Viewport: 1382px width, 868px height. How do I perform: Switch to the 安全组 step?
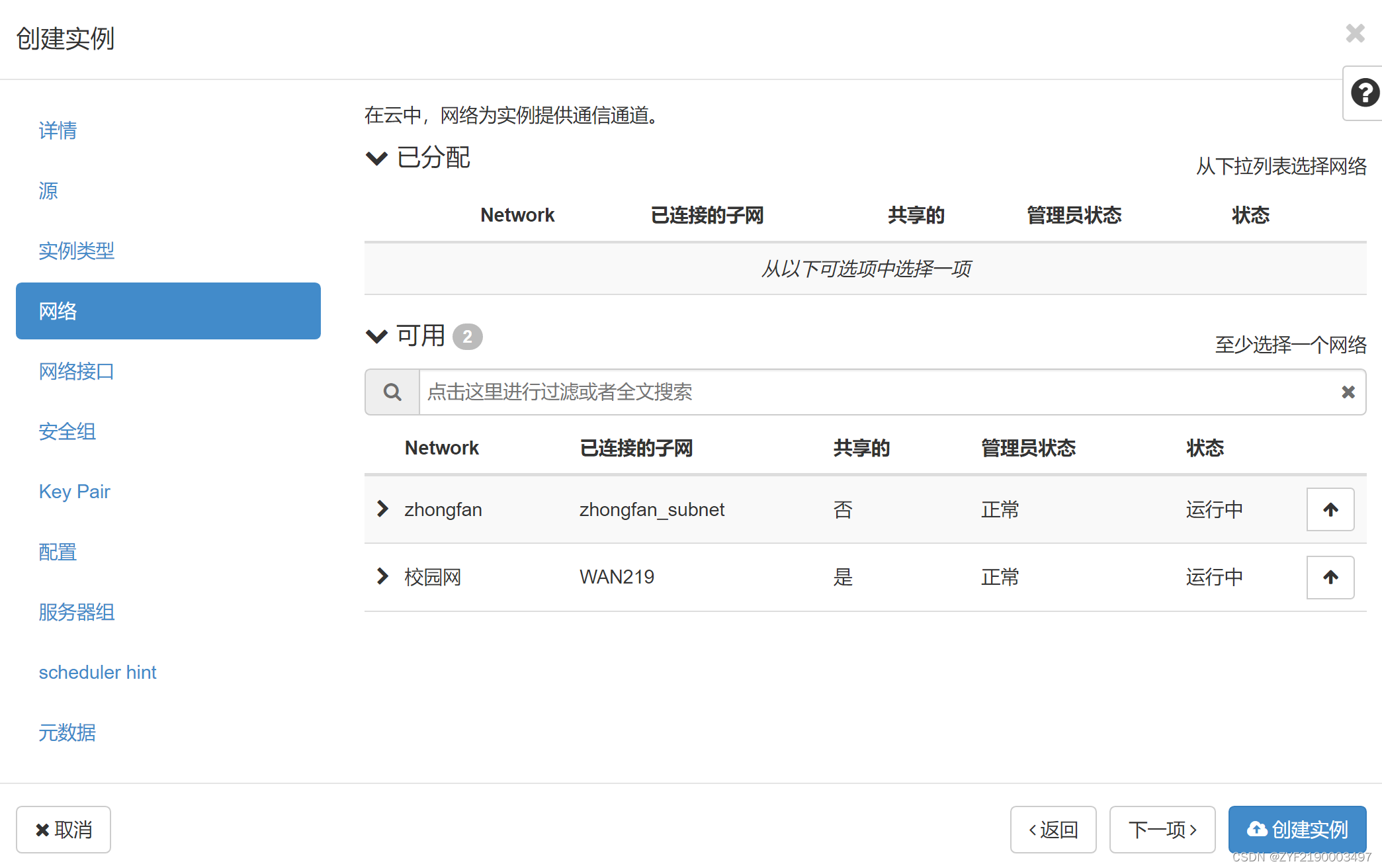click(x=67, y=431)
